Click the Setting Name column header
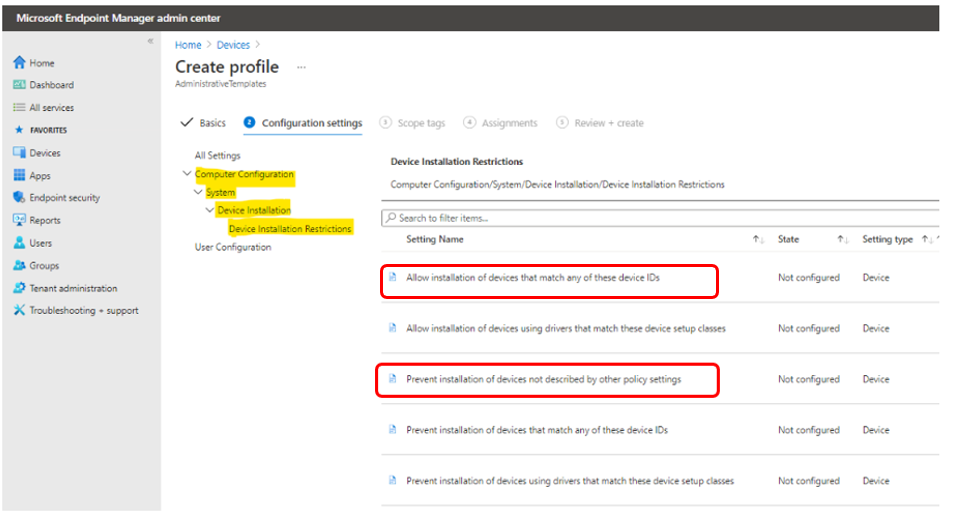This screenshot has width=975, height=518. [x=435, y=239]
